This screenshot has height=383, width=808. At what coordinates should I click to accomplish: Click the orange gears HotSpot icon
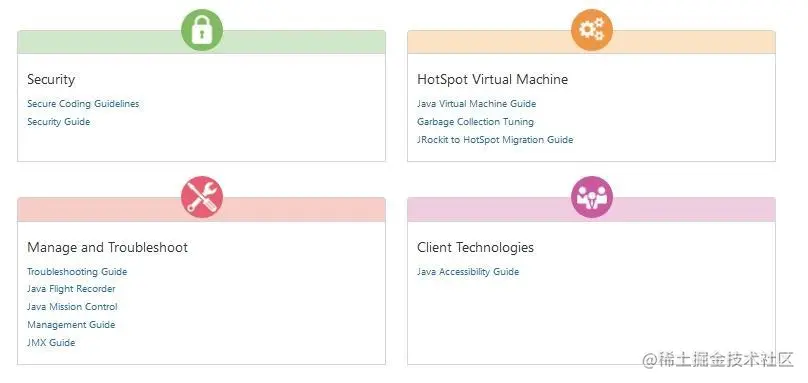[x=592, y=30]
